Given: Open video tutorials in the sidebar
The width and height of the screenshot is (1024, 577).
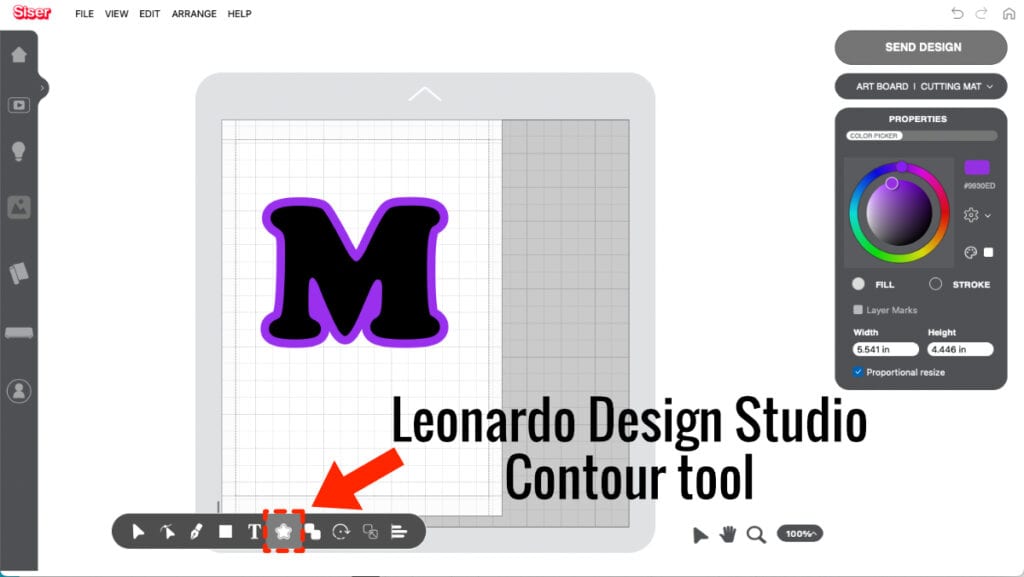Looking at the screenshot, I should pos(19,105).
